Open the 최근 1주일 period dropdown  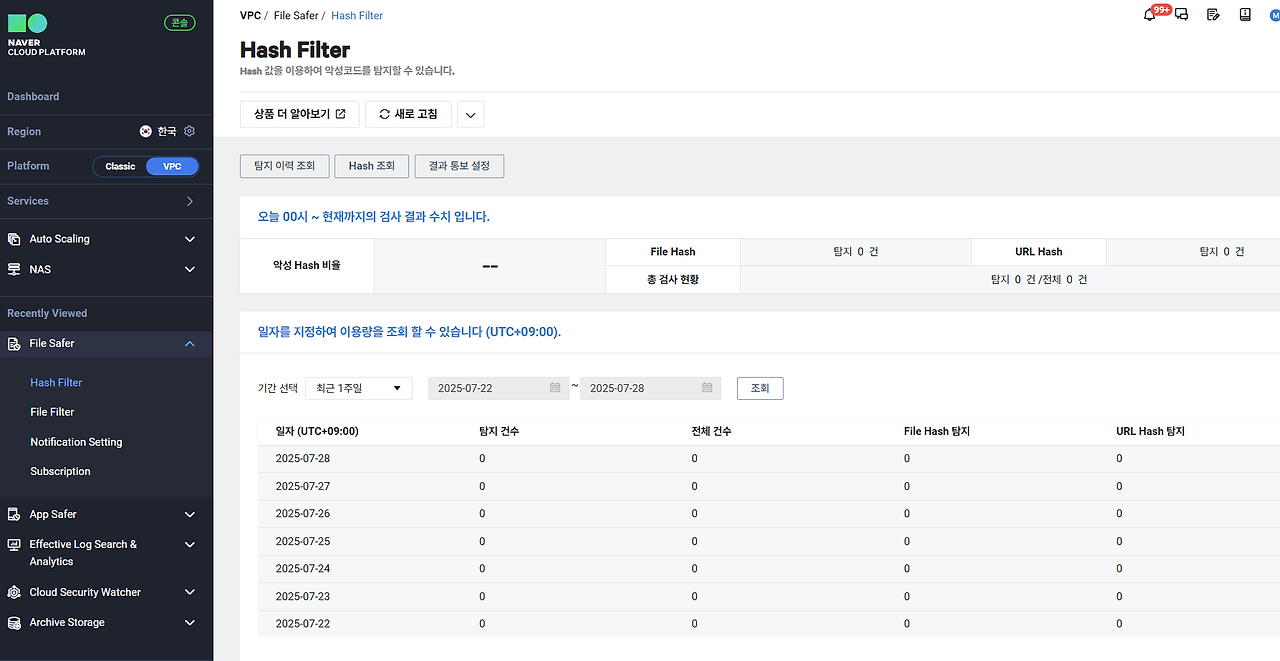[359, 388]
